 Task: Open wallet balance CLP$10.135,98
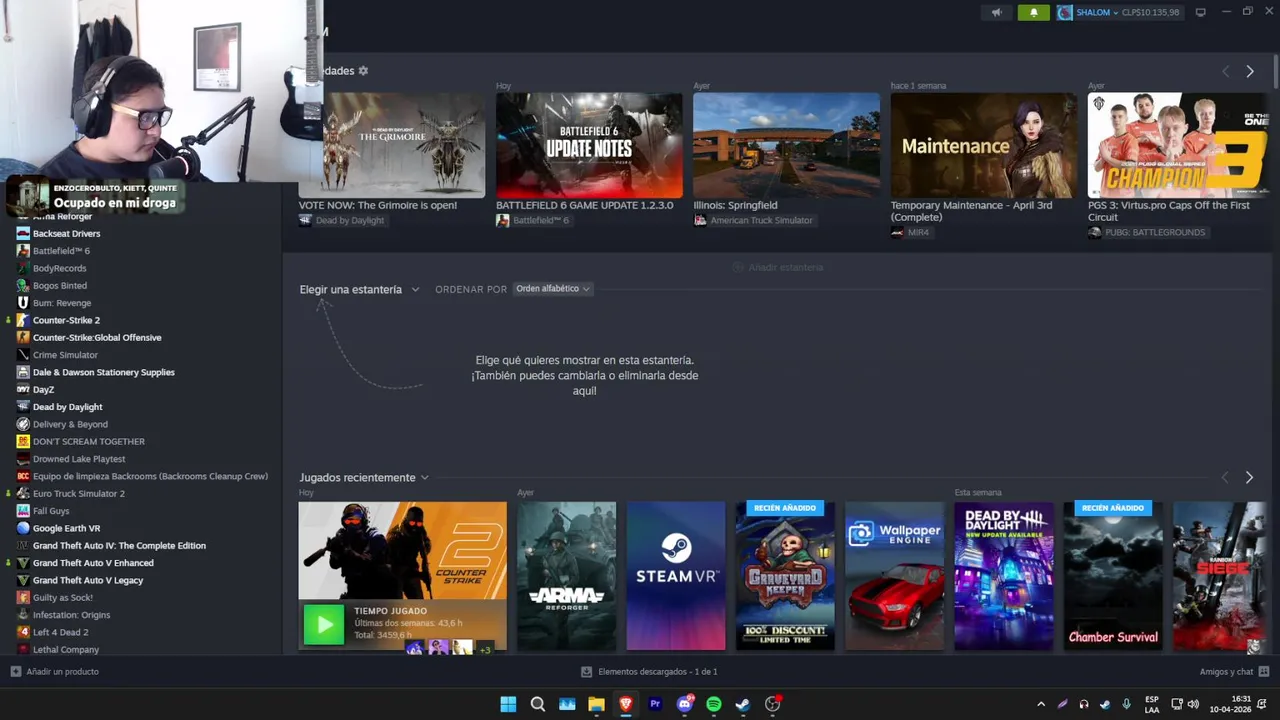pos(1150,12)
